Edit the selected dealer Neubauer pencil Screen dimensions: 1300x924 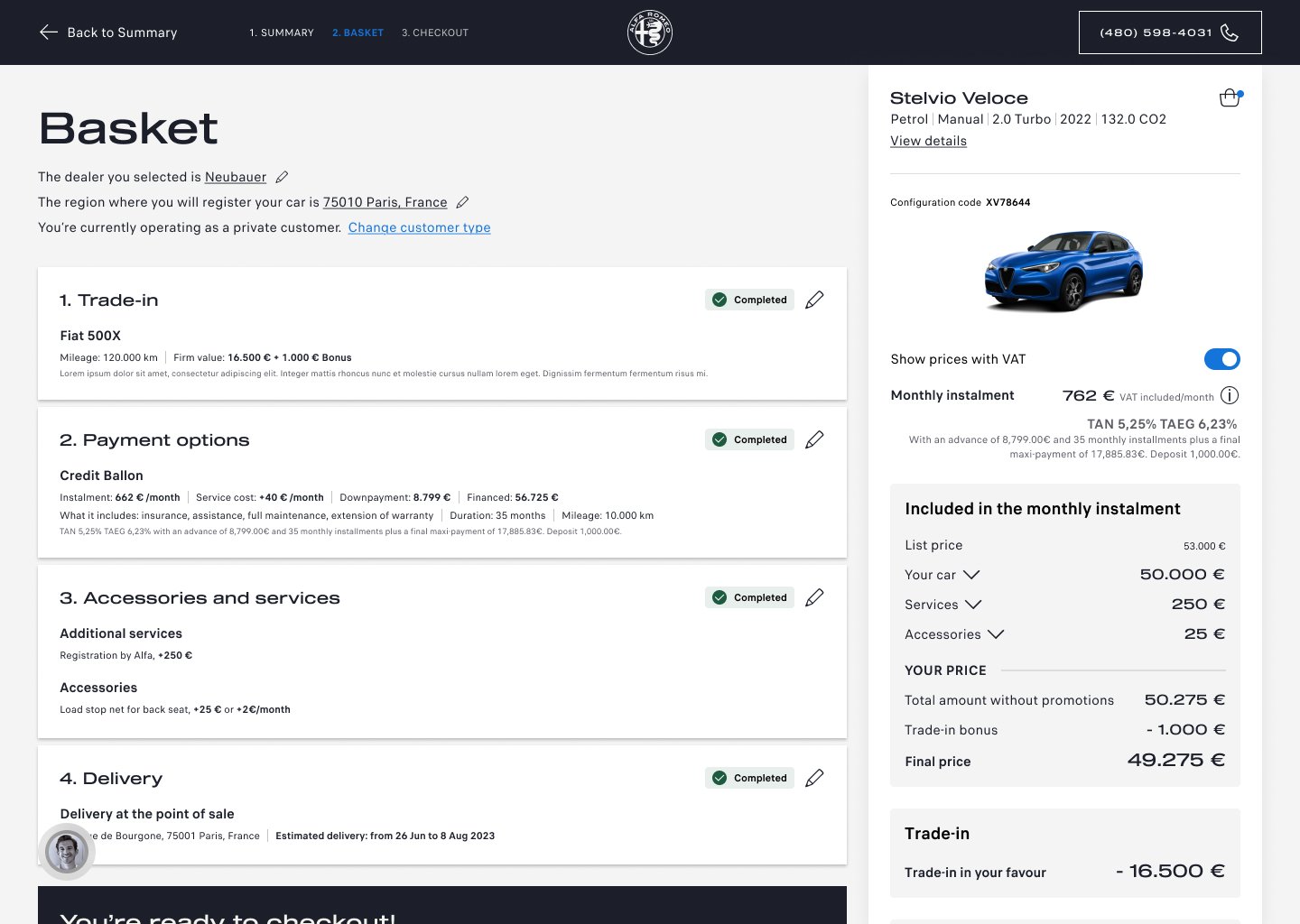pos(282,177)
